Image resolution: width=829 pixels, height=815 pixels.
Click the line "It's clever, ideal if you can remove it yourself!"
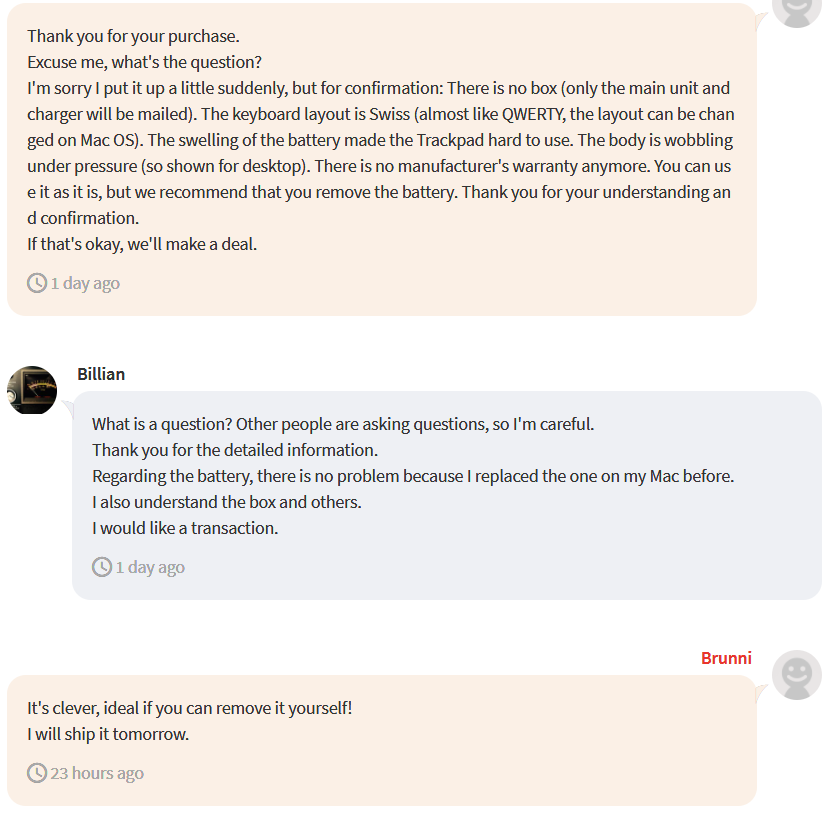190,708
